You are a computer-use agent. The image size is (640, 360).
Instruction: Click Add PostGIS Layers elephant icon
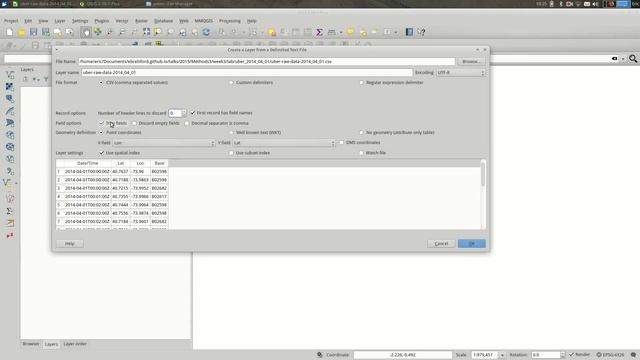pyautogui.click(x=10, y=99)
